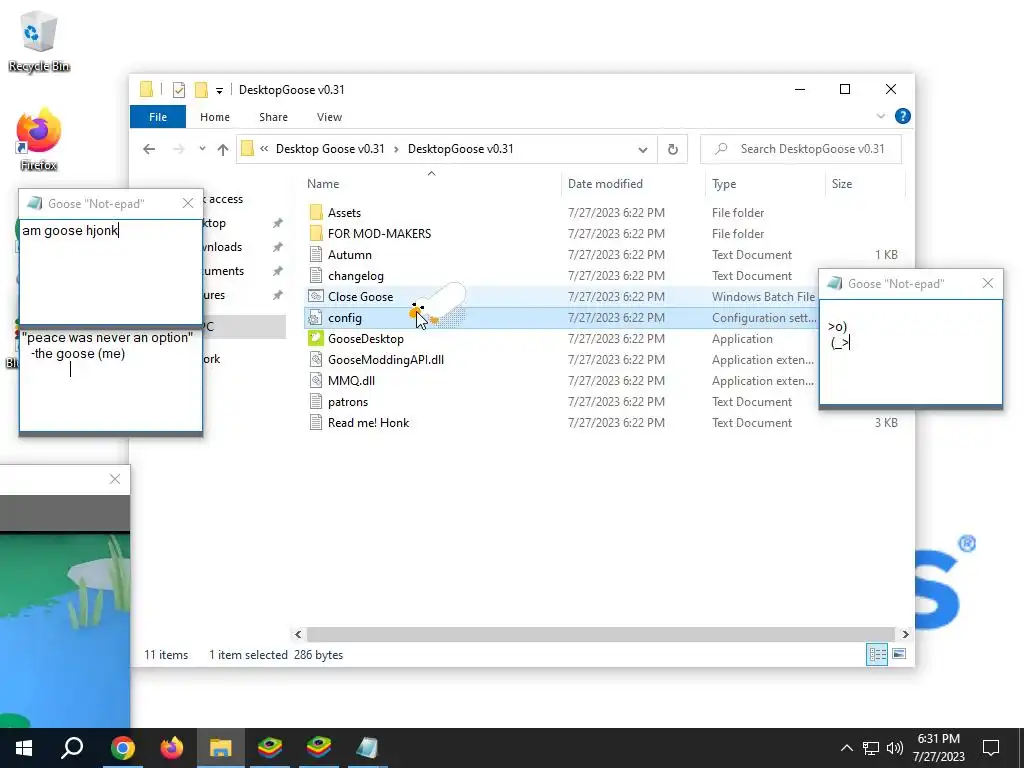Screen dimensions: 1024x768
Task: Select the patrons document icon
Action: [316, 402]
